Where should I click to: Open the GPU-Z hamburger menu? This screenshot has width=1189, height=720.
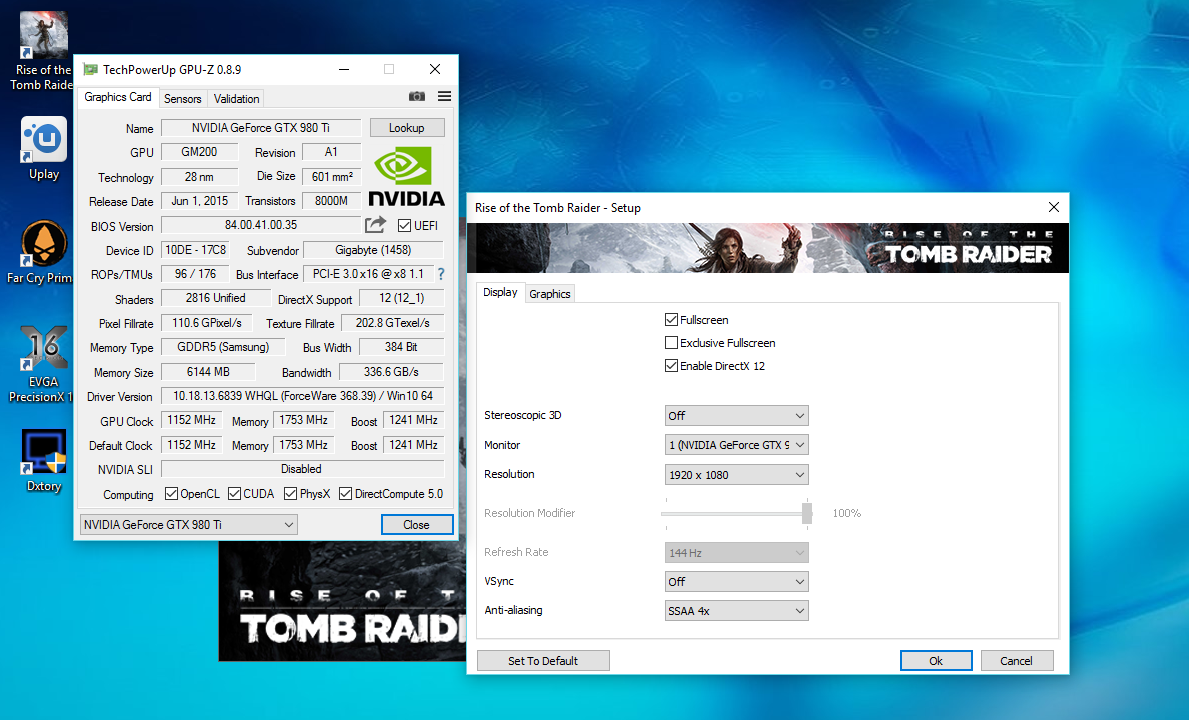pos(444,96)
